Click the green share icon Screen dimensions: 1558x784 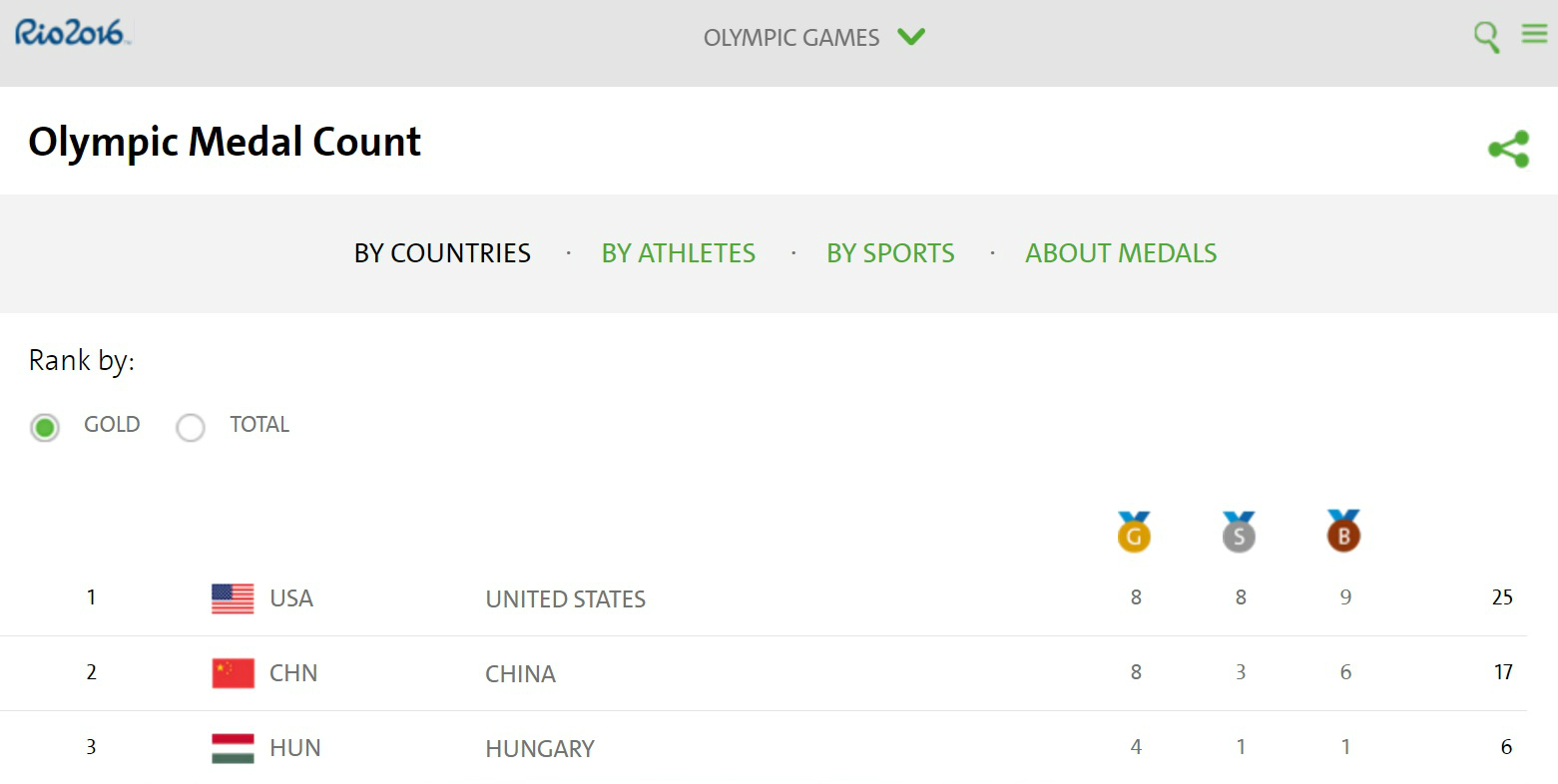(1508, 149)
